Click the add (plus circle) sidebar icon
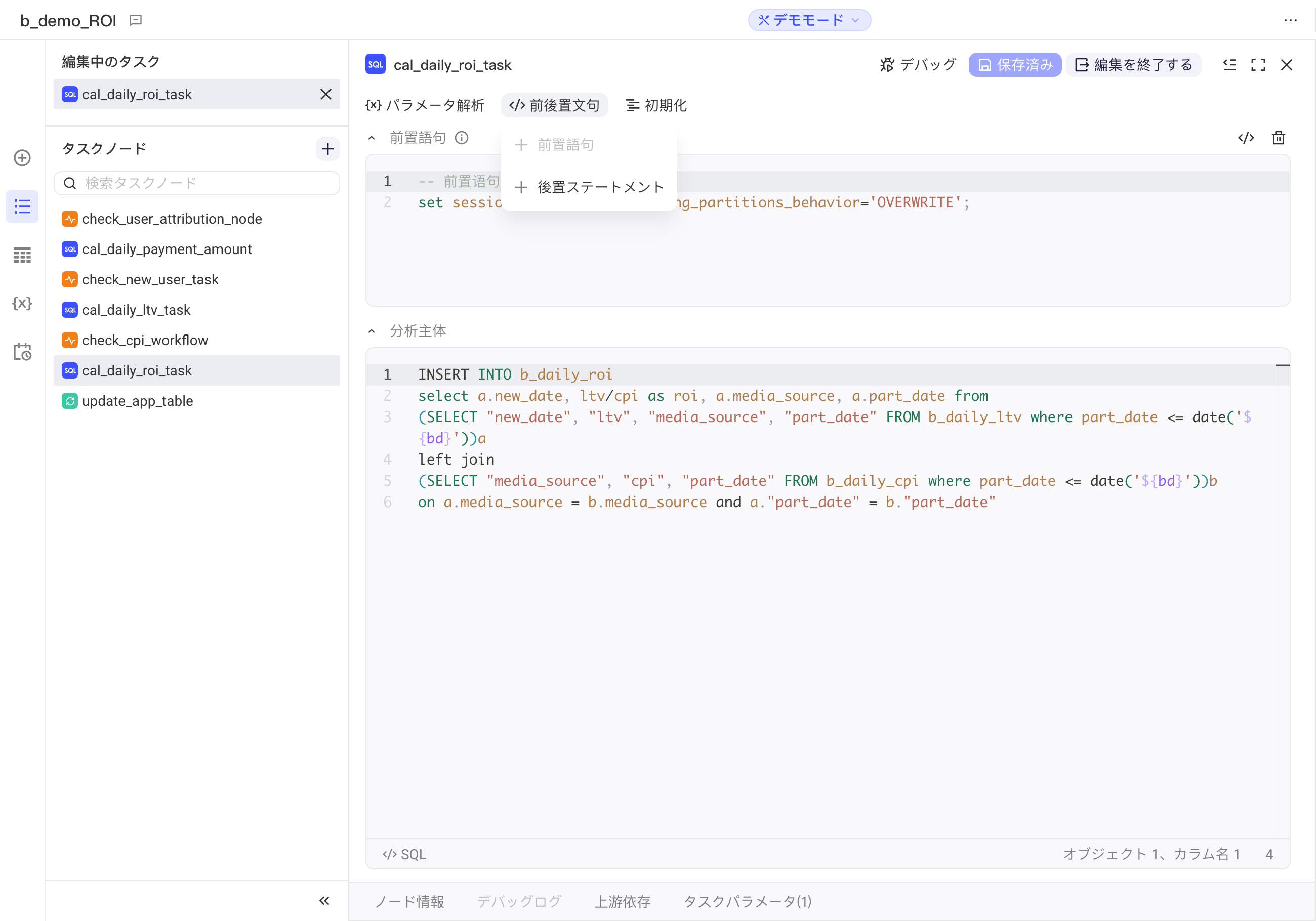The height and width of the screenshot is (921, 1316). coord(22,157)
